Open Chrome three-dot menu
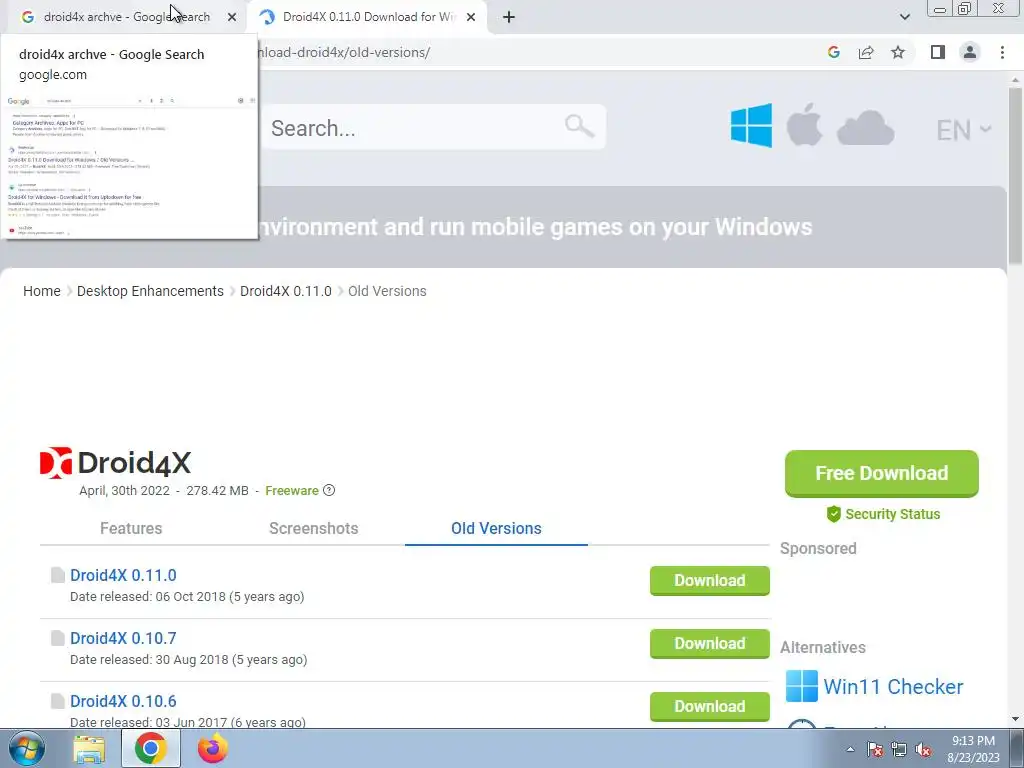 coord(1002,52)
